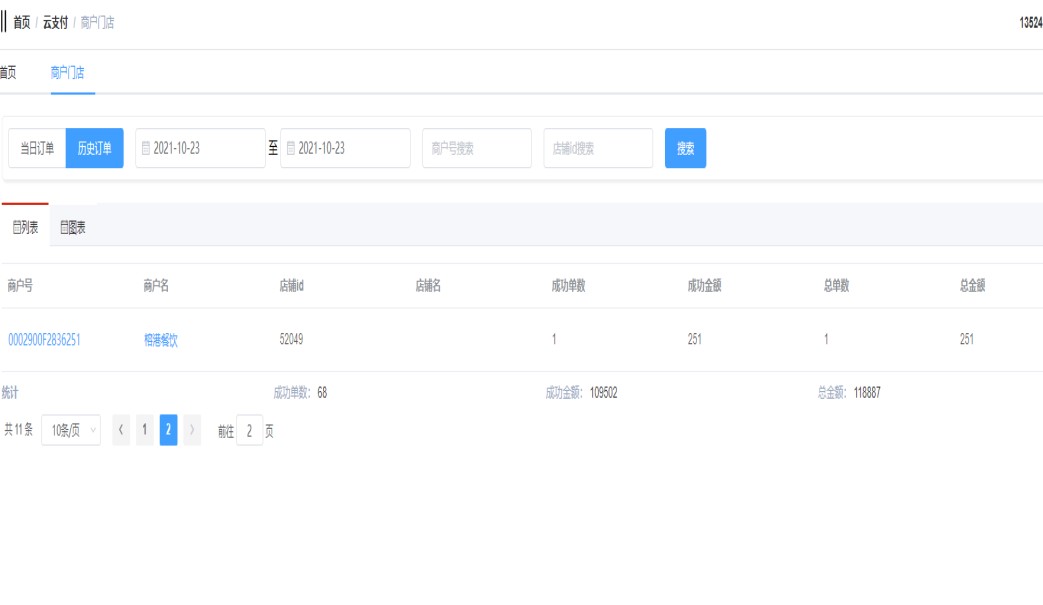Go to previous page with left arrow
This screenshot has height=605, width=1043.
[x=121, y=430]
